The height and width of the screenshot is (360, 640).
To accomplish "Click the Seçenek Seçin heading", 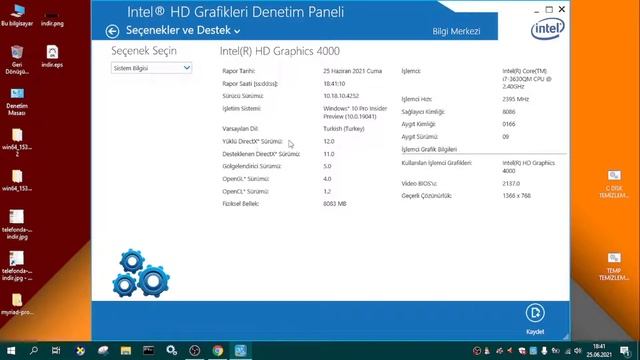I will tap(144, 51).
